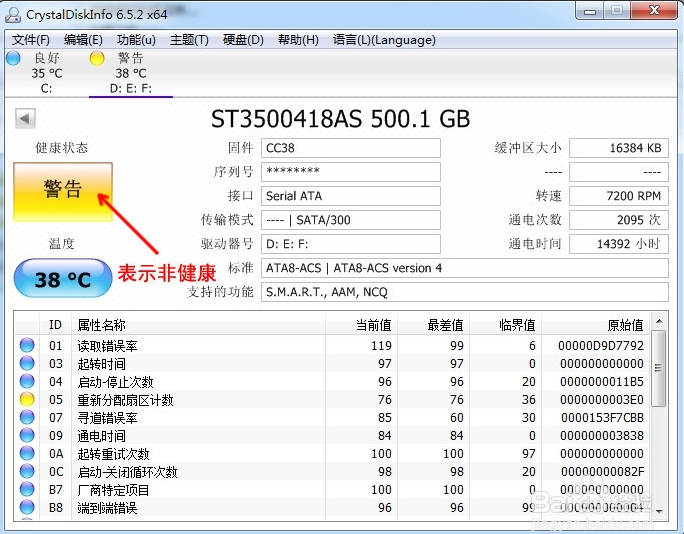This screenshot has height=534, width=684.
Task: Close the CrystalDiskInfo window
Action: click(x=653, y=10)
